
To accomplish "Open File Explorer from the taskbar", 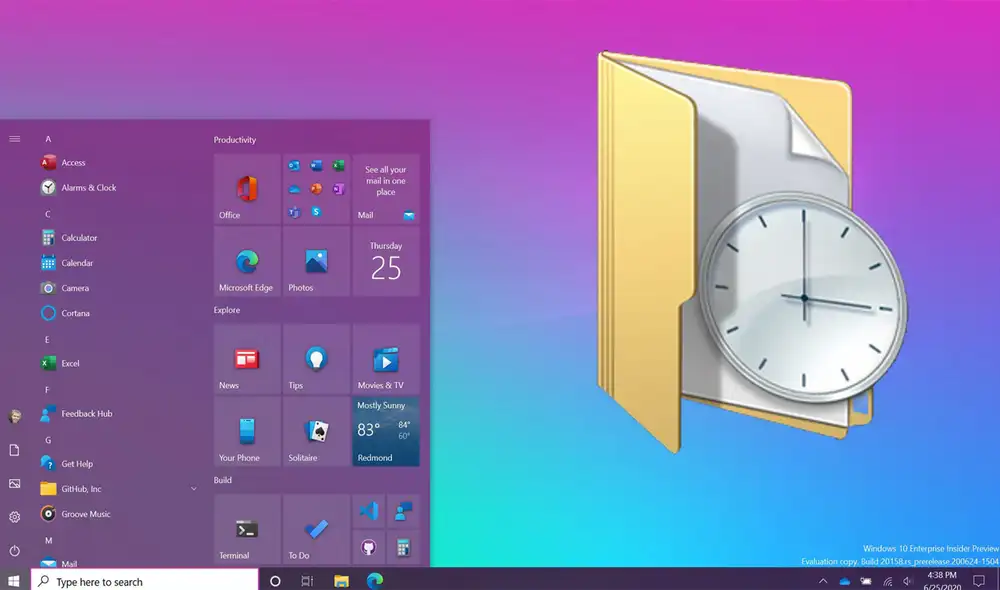I will tap(341, 581).
